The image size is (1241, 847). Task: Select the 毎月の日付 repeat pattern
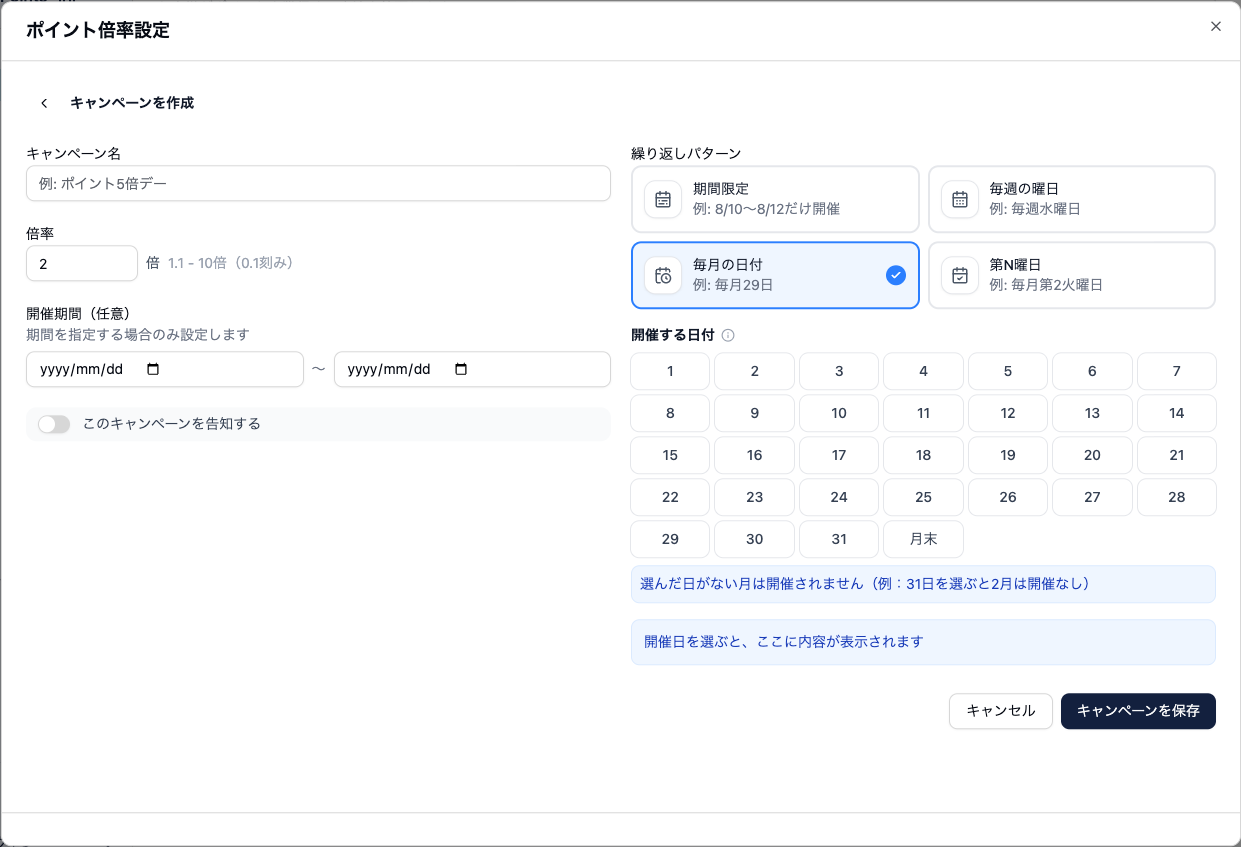tap(775, 275)
